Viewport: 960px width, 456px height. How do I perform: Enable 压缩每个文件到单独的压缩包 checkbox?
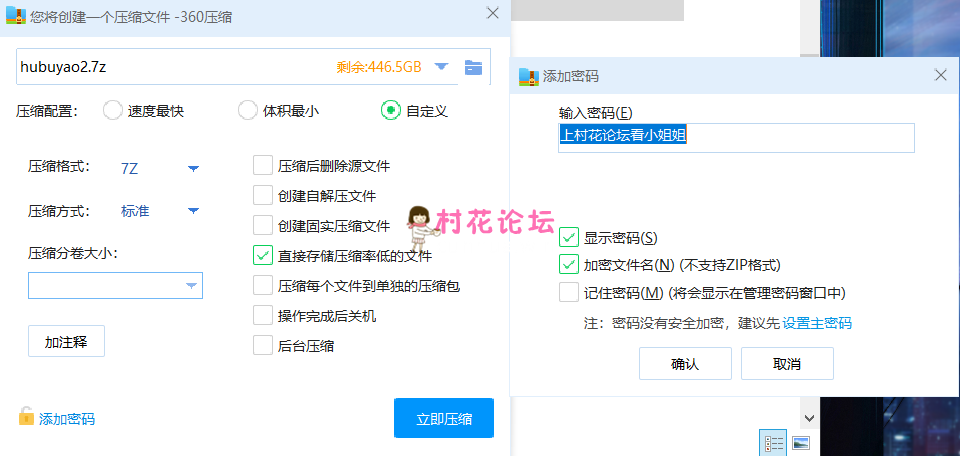click(x=263, y=285)
